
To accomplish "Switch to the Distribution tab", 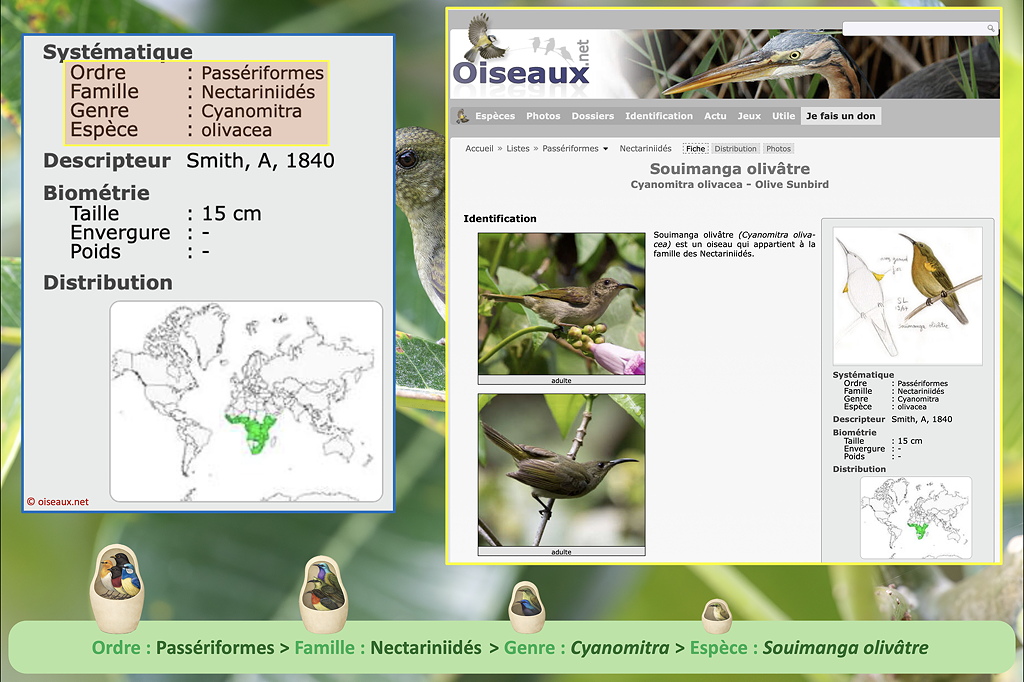I will coord(735,149).
